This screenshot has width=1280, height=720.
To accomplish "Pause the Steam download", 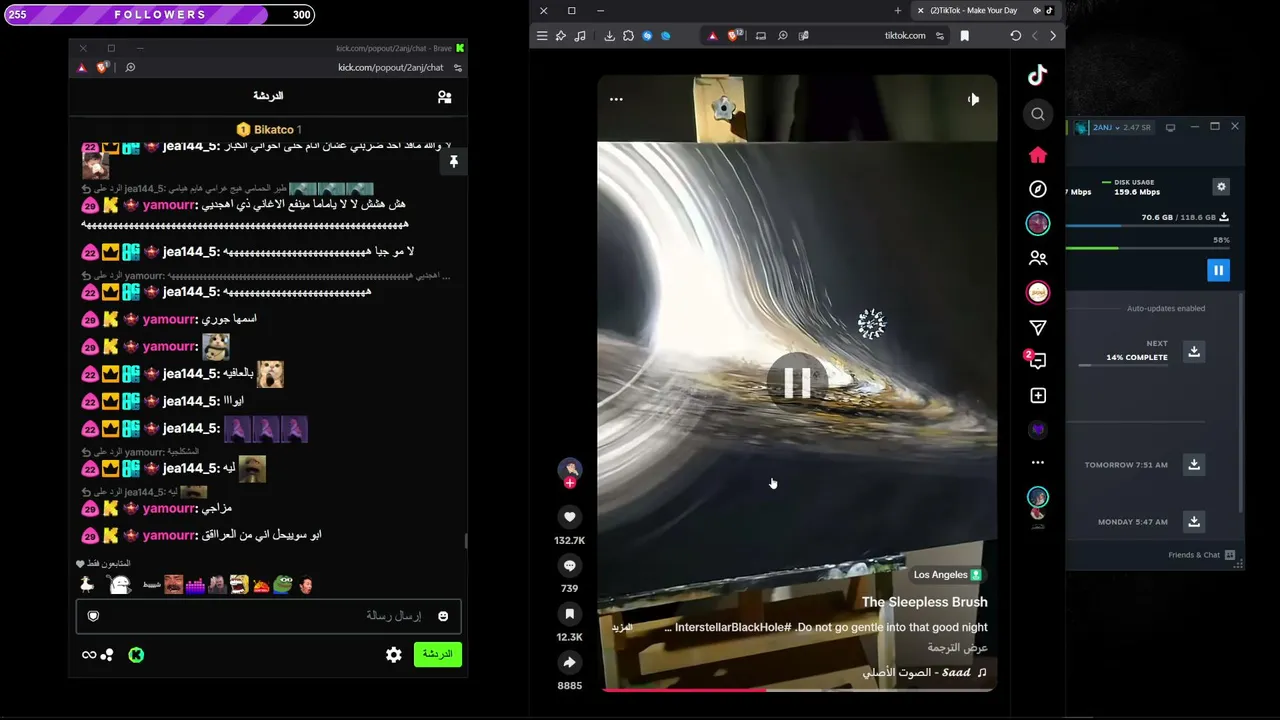I will tap(1218, 270).
